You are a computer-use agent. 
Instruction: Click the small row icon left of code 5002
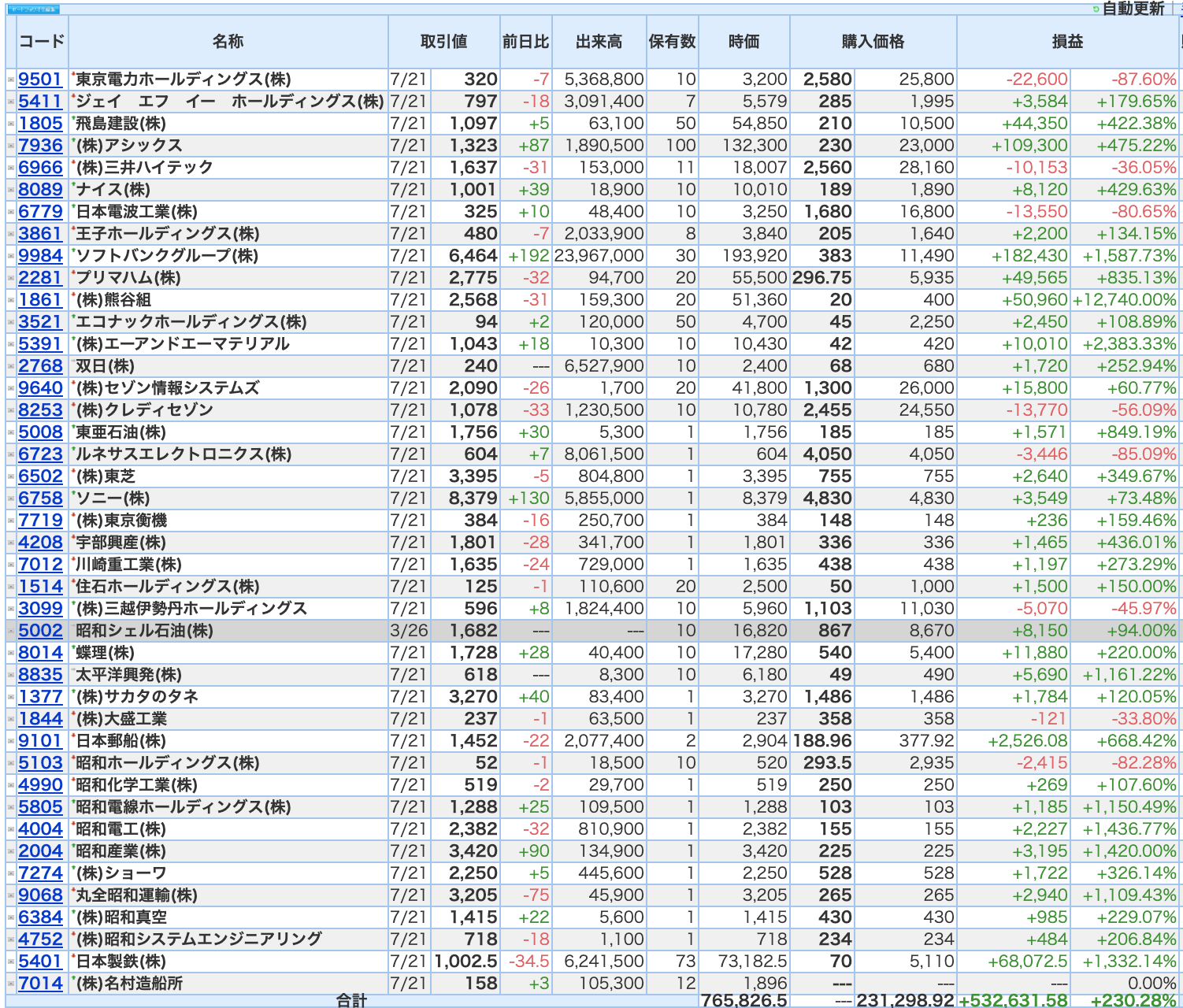click(11, 631)
